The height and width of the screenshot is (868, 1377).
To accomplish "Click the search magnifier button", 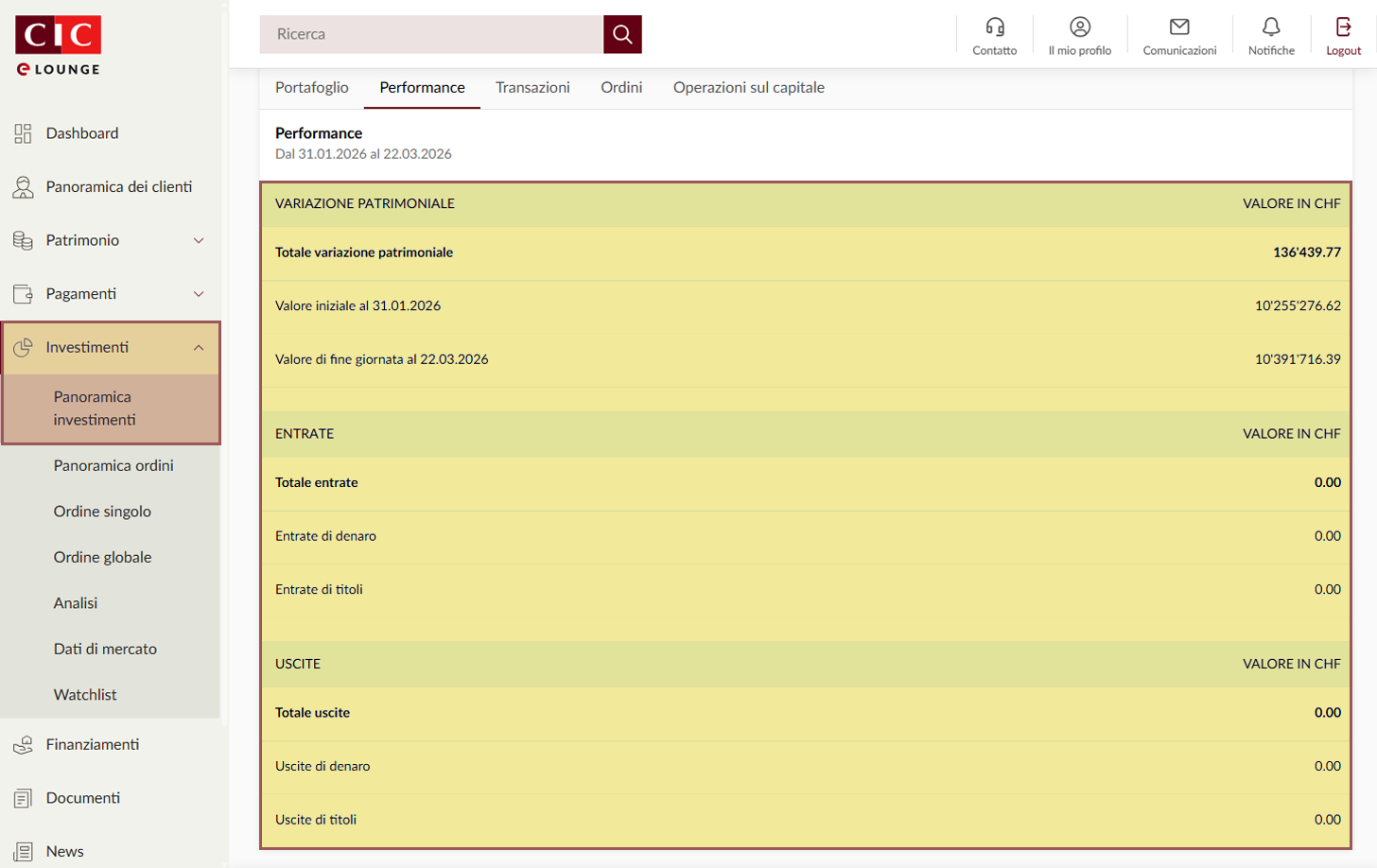I will point(622,34).
